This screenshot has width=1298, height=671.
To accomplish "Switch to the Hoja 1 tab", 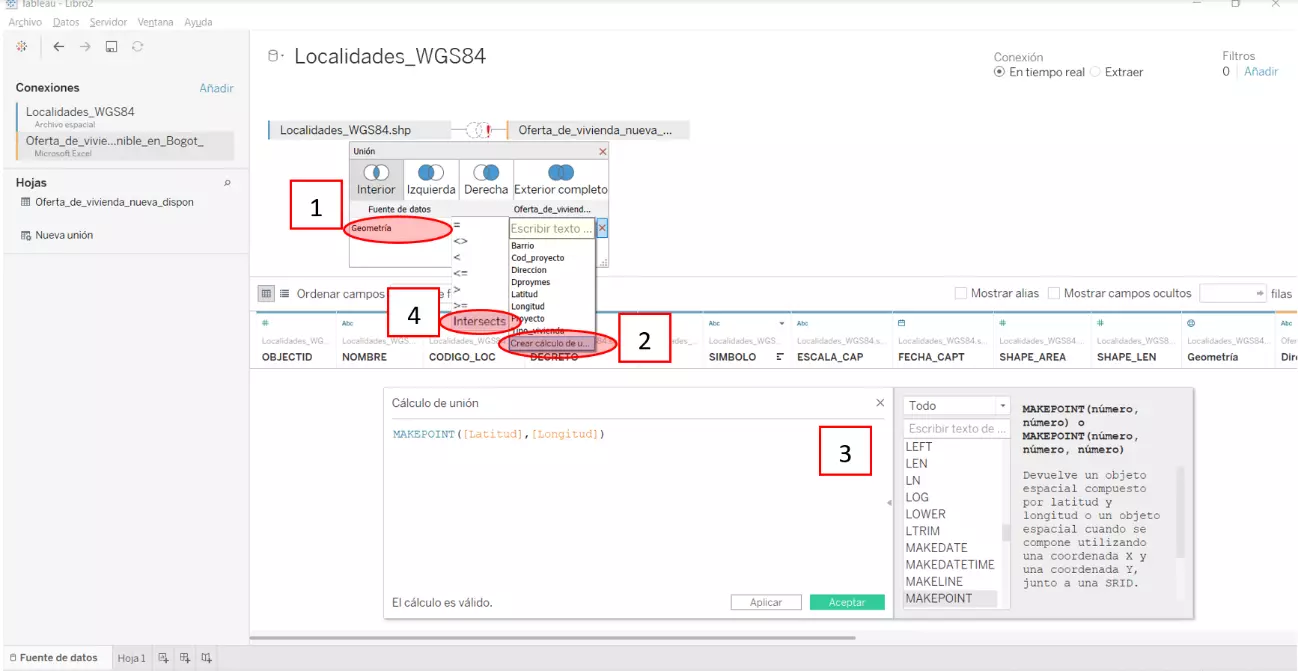I will (131, 658).
